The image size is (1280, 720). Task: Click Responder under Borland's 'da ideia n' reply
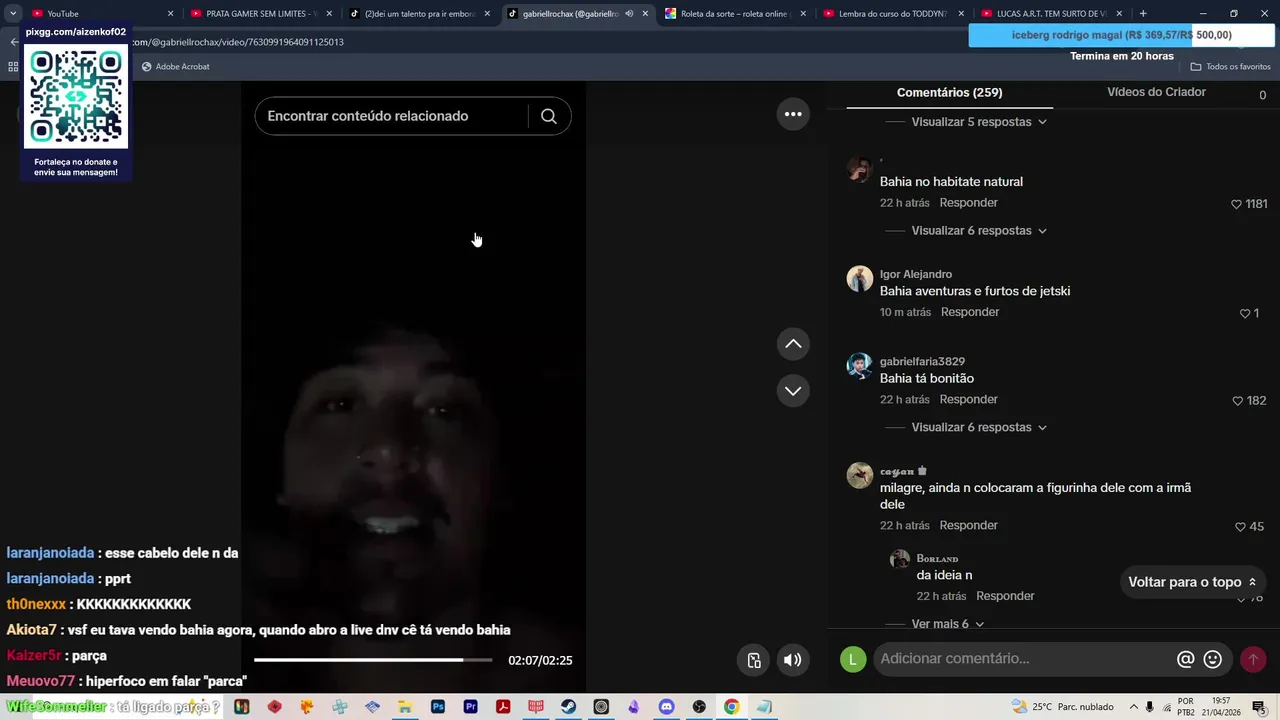(x=1005, y=596)
